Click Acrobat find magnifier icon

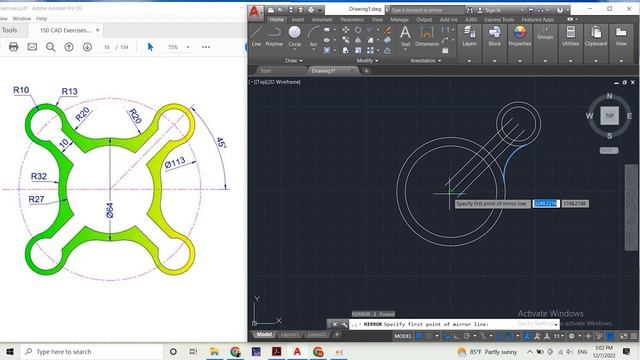[x=51, y=47]
